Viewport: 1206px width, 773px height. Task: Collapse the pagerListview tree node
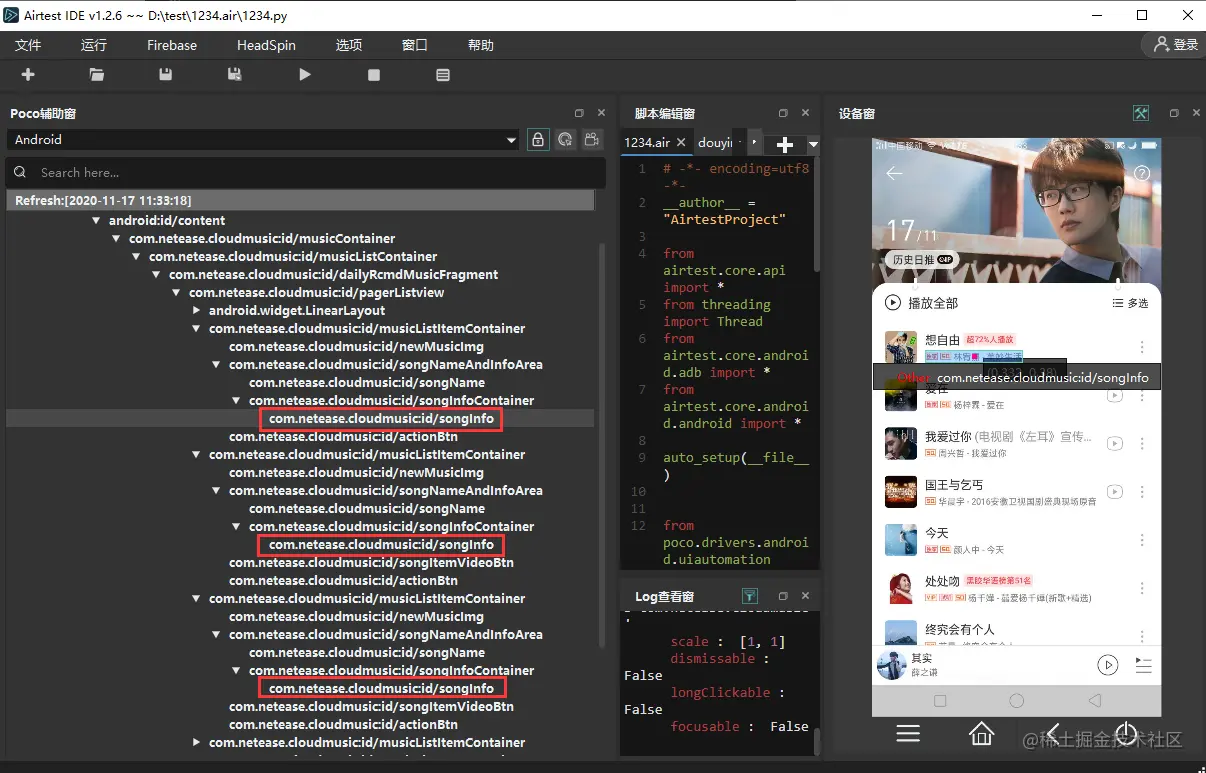(x=177, y=293)
